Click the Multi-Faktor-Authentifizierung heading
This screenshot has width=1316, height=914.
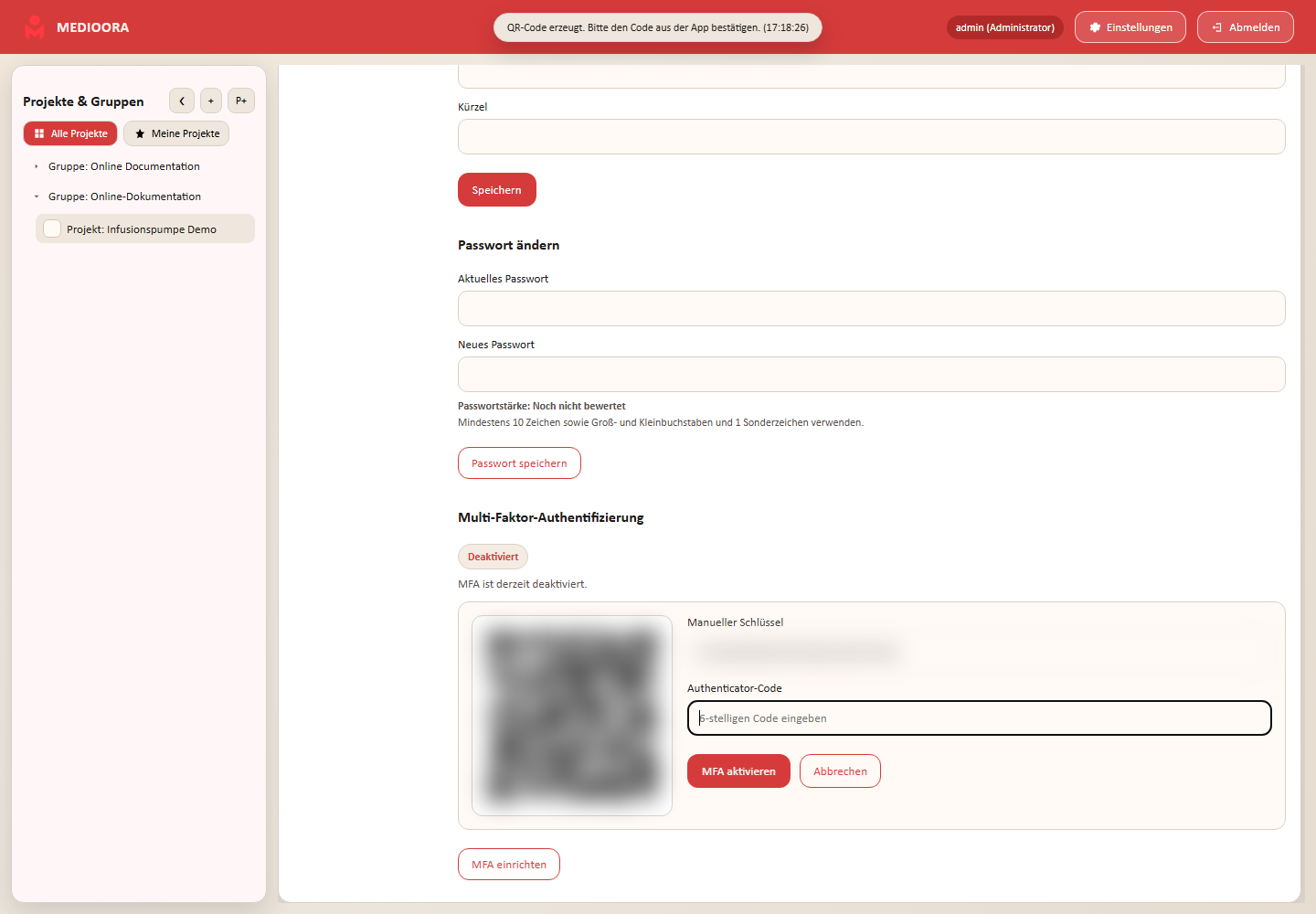(551, 517)
